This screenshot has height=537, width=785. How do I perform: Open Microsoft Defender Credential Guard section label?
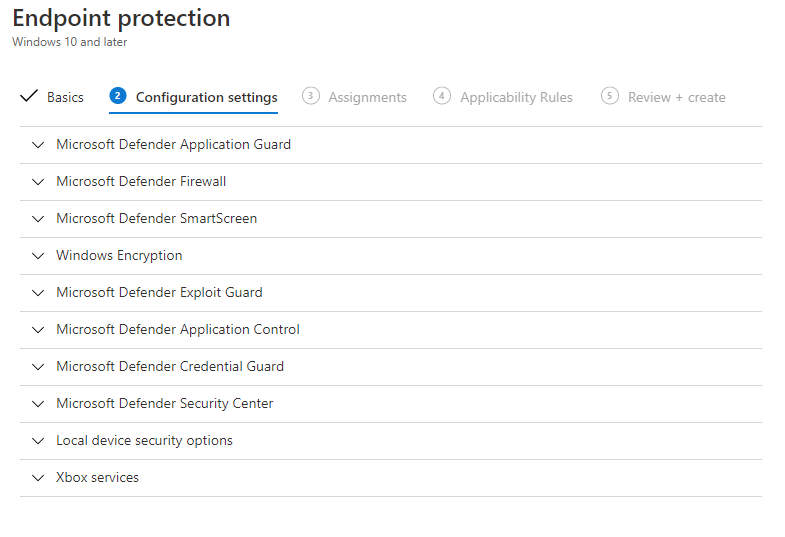pos(170,366)
